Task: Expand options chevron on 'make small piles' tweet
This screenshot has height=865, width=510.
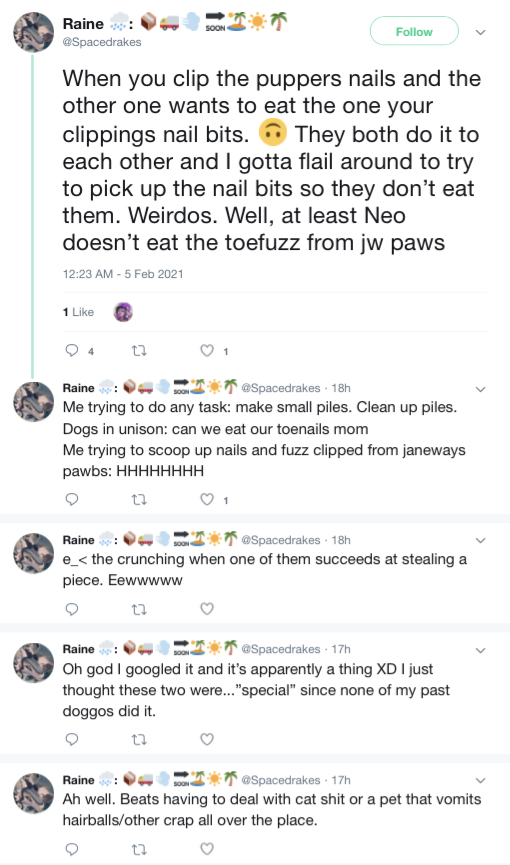Action: click(x=481, y=389)
